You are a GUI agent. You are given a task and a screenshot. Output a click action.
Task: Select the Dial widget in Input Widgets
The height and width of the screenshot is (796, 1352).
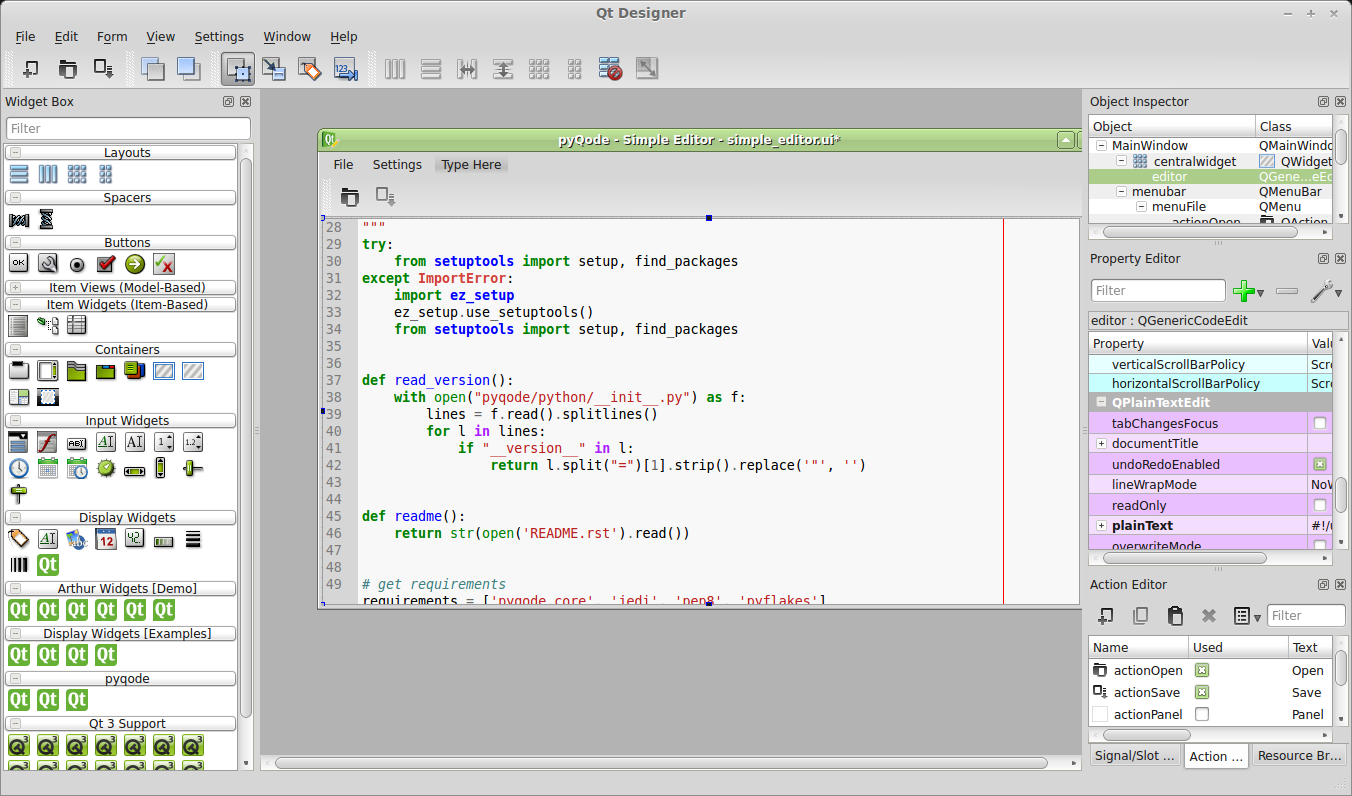pyautogui.click(x=106, y=468)
